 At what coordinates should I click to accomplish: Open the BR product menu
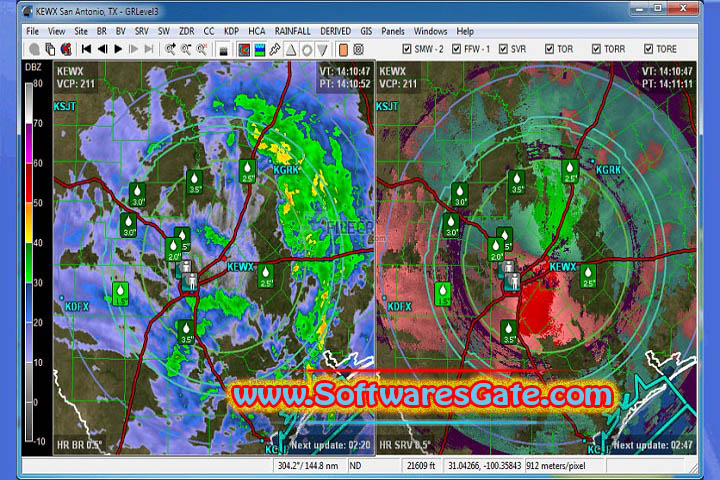(101, 31)
